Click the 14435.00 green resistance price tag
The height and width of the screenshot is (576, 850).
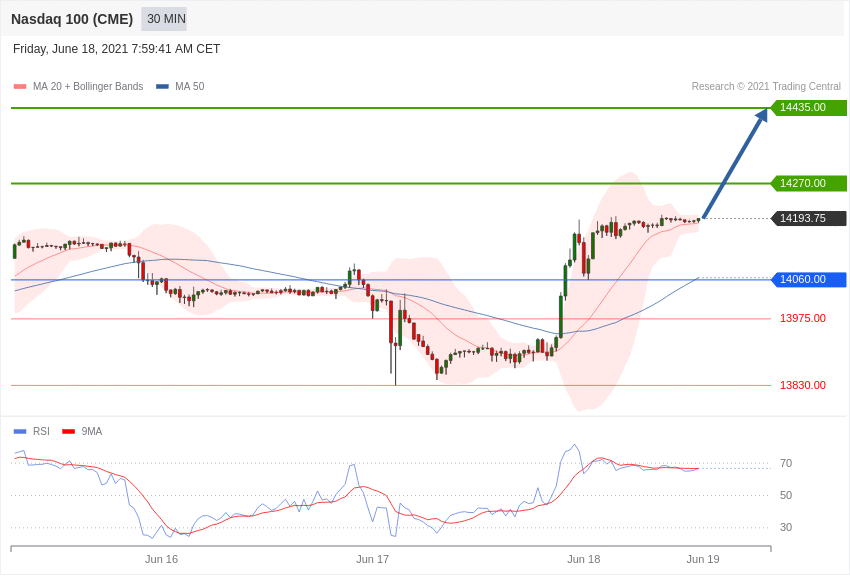tap(808, 107)
